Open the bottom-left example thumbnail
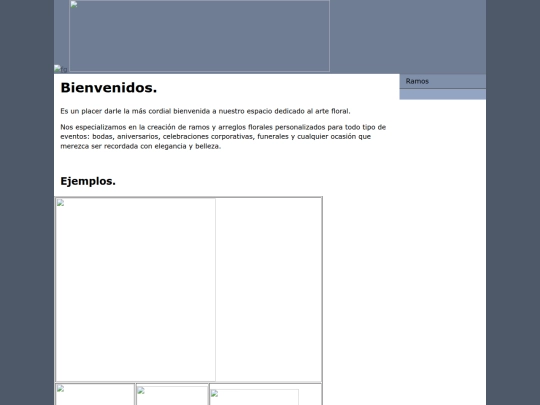The height and width of the screenshot is (405, 540). [95, 395]
